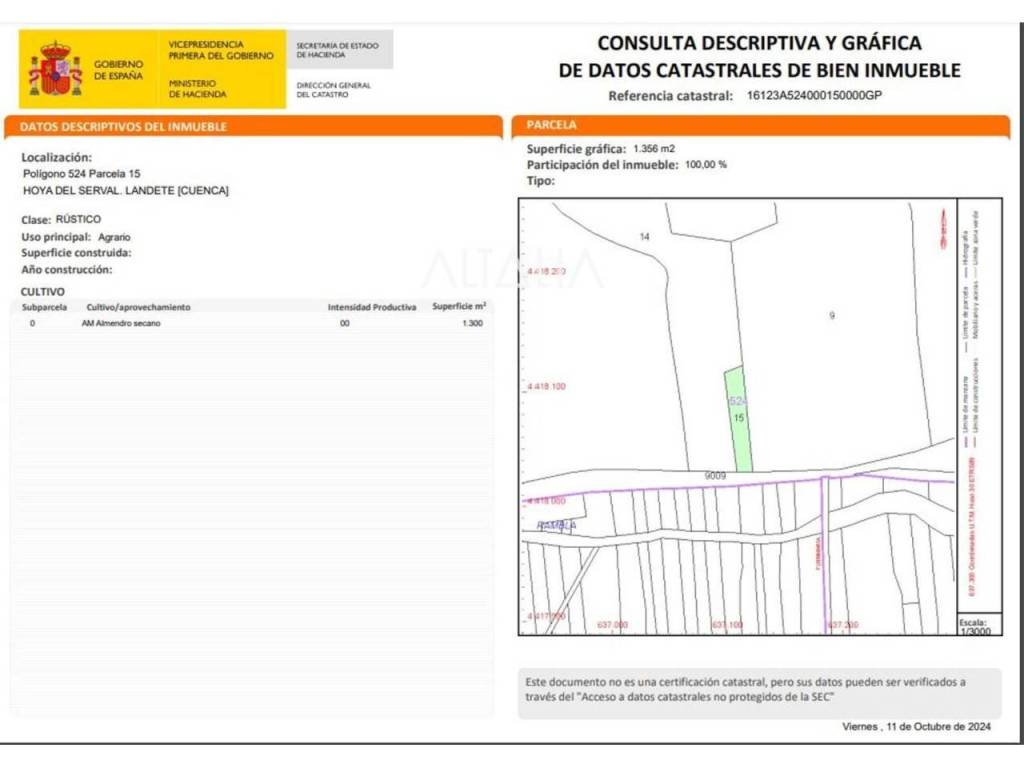Click the 'Subparcela' column header

(x=44, y=308)
